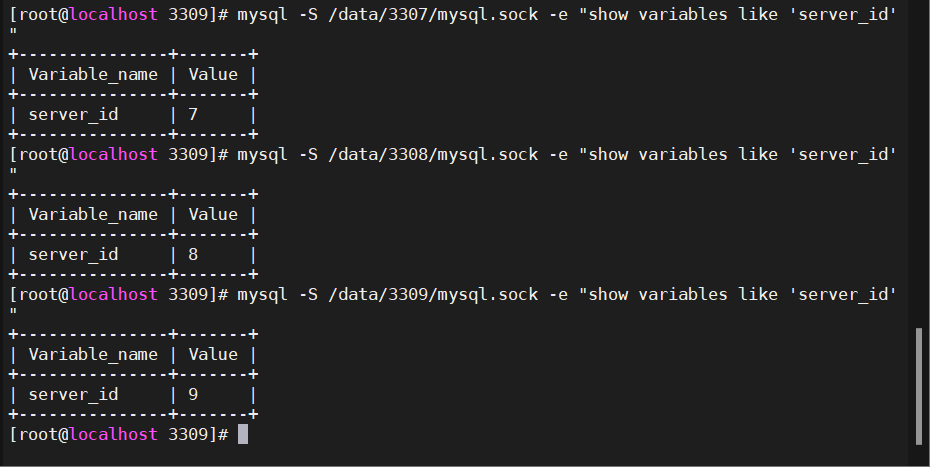Click 'show' in the first mysql command
The image size is (930, 467).
click(x=608, y=14)
